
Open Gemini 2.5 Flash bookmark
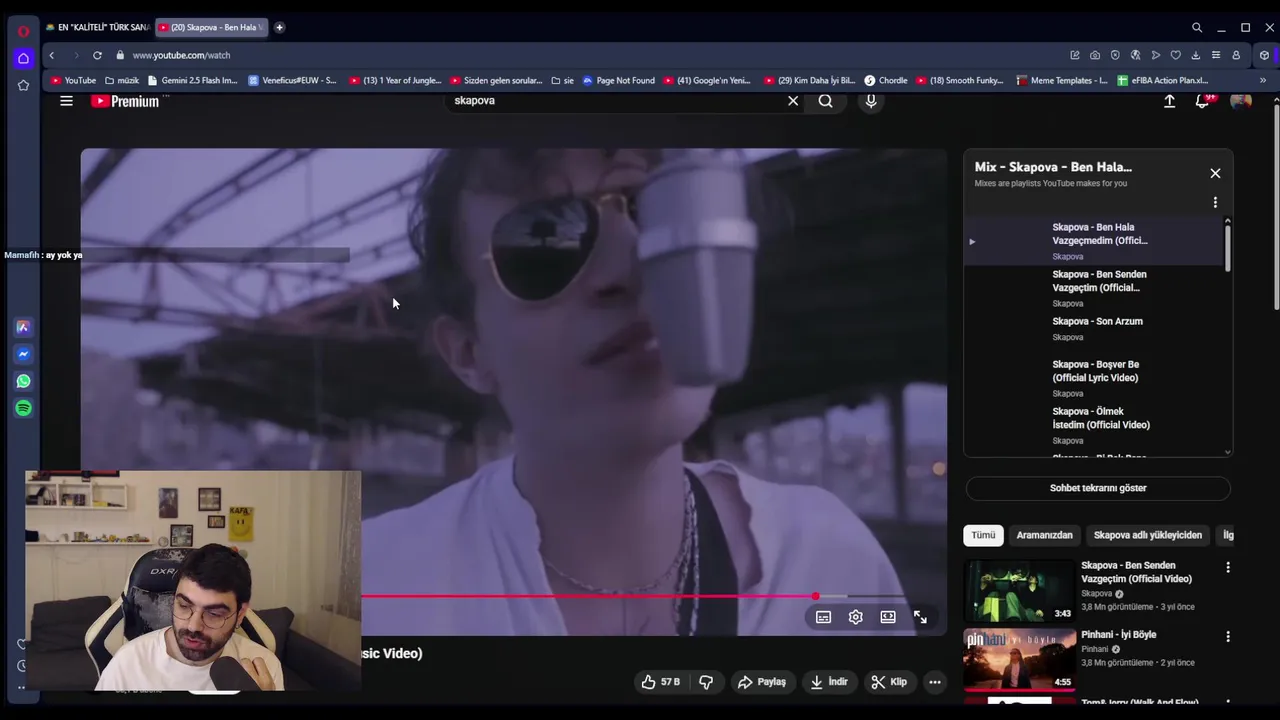coord(192,80)
